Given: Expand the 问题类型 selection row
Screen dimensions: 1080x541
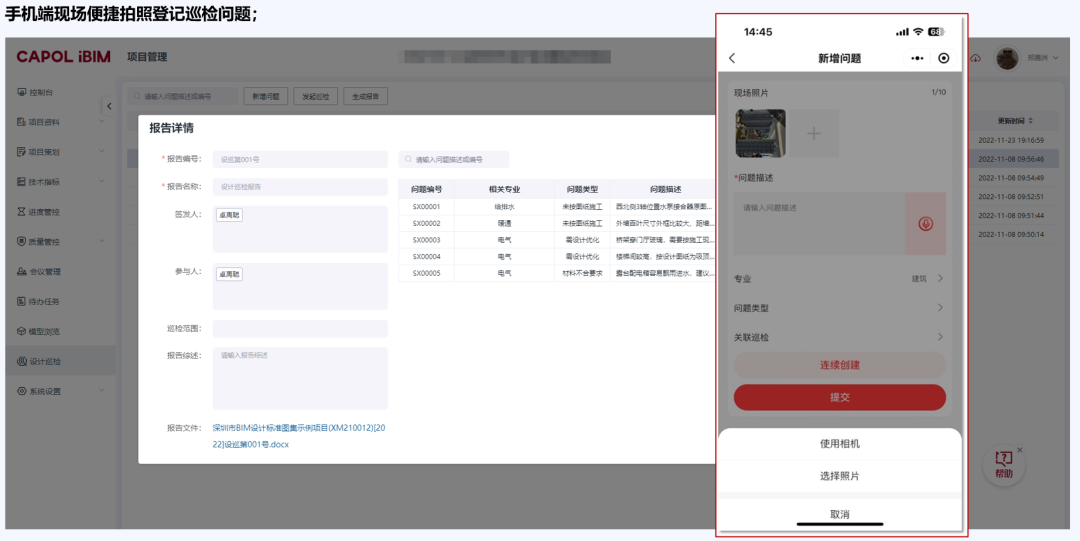Looking at the screenshot, I should [x=840, y=308].
